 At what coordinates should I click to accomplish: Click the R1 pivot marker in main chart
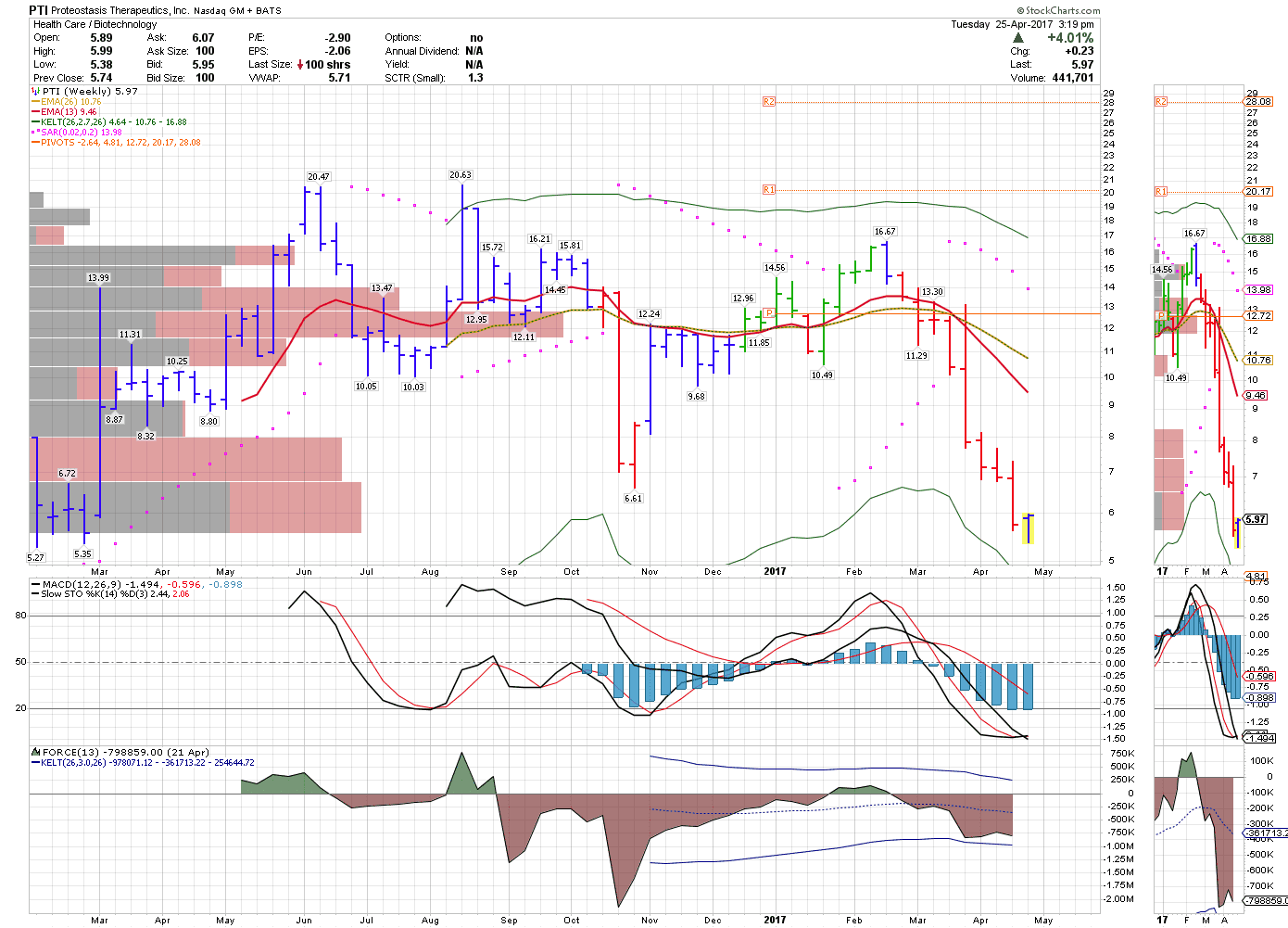[768, 189]
